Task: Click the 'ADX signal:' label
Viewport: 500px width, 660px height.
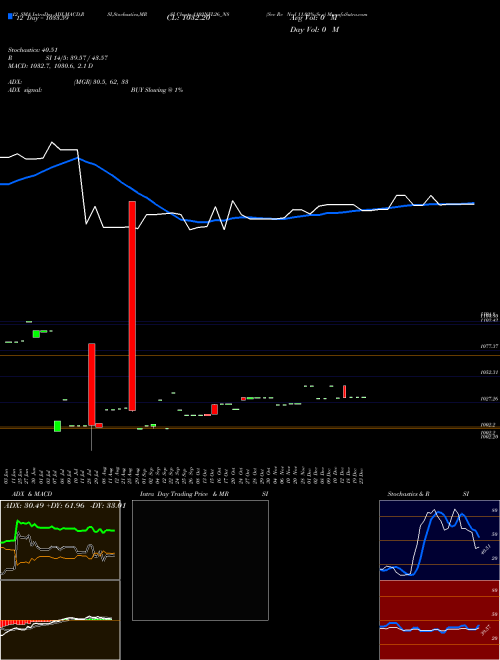Action: click(25, 90)
